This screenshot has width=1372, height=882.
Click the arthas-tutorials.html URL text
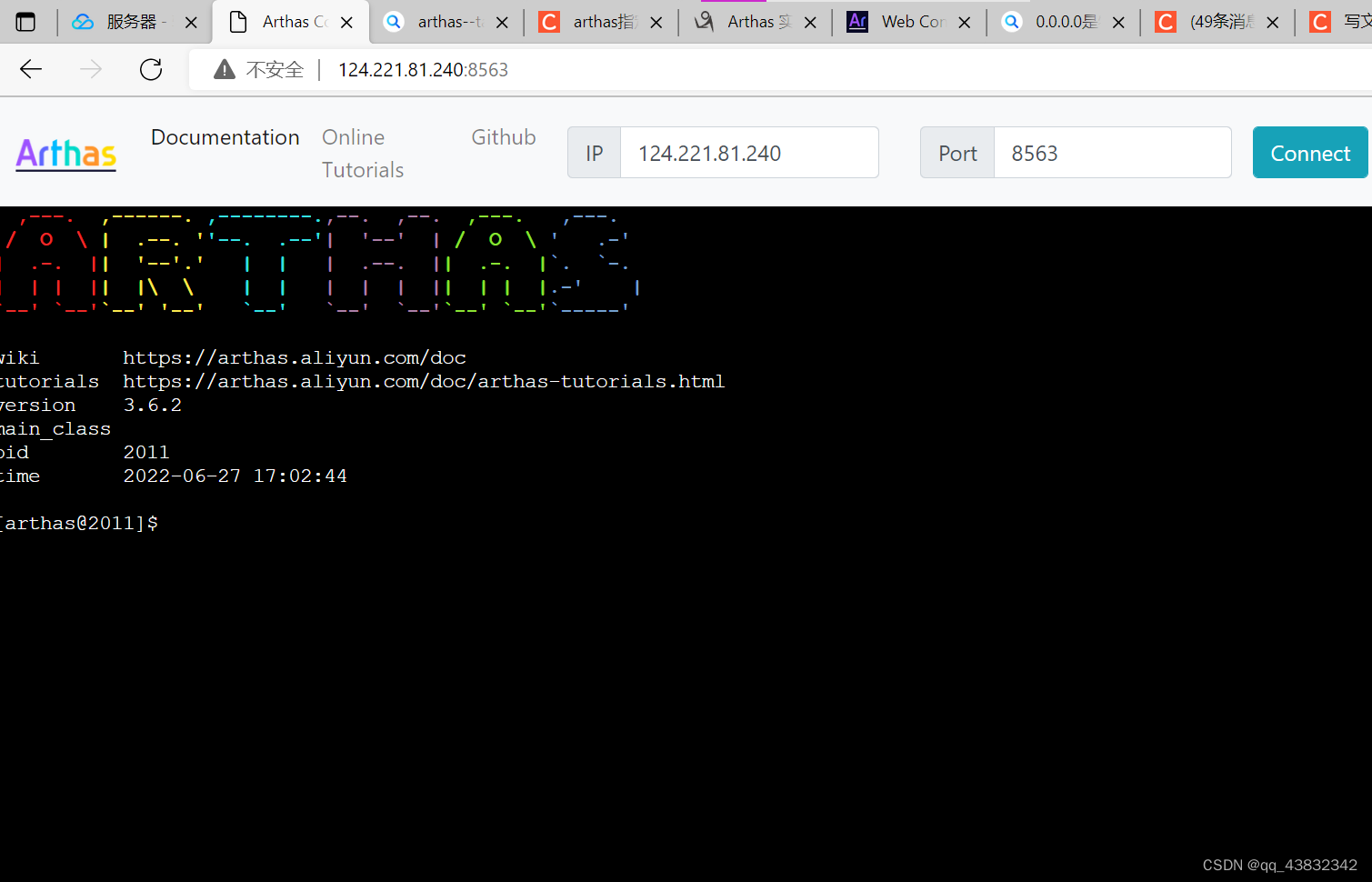pos(424,381)
